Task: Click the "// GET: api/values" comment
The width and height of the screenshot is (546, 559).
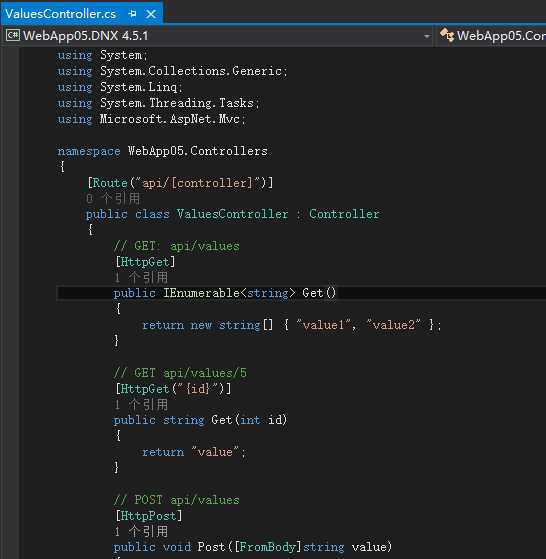Action: [x=176, y=246]
